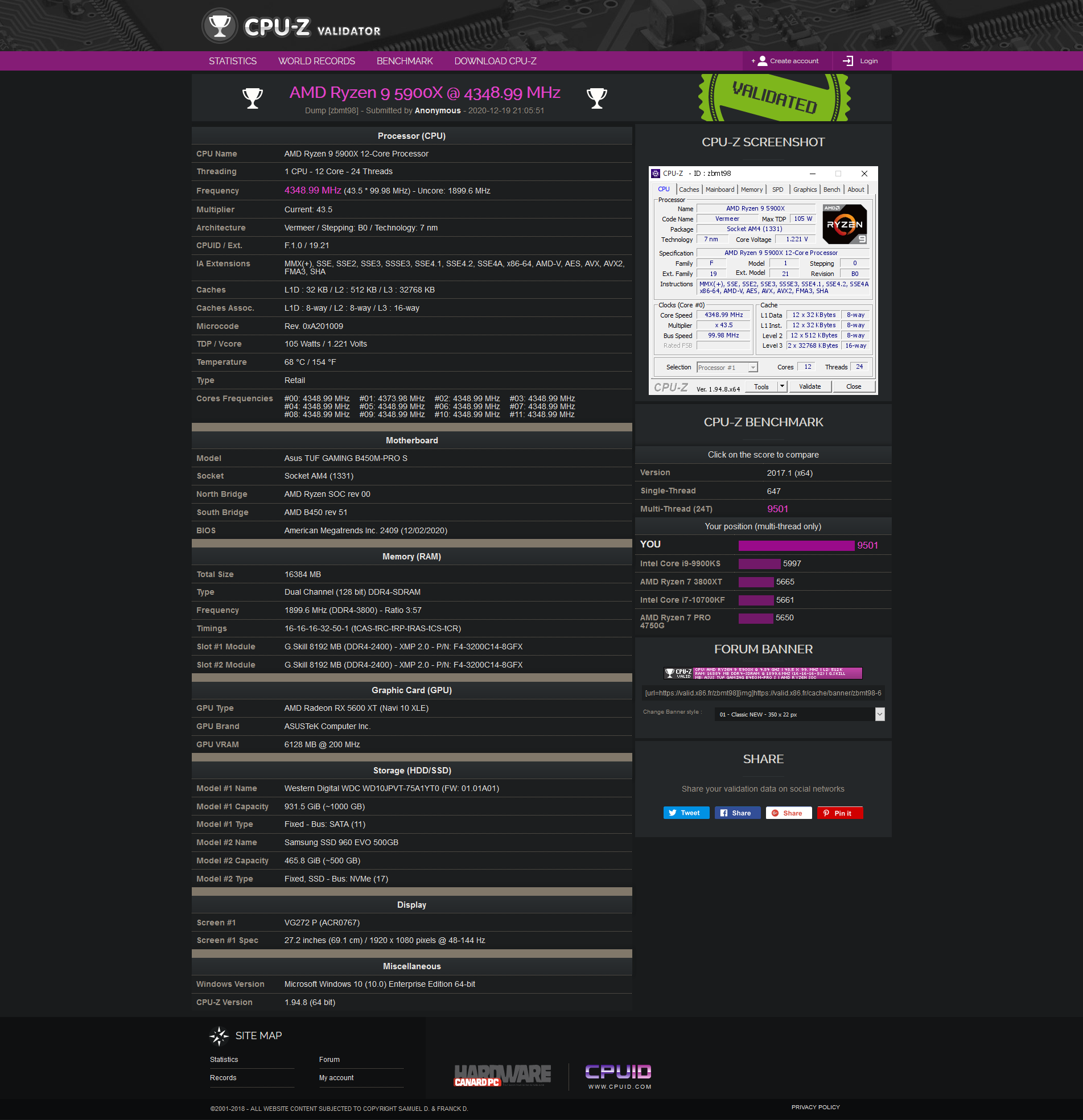Open DOWNLOAD CPU-Z in the navigation
The height and width of the screenshot is (1120, 1083).
click(495, 61)
